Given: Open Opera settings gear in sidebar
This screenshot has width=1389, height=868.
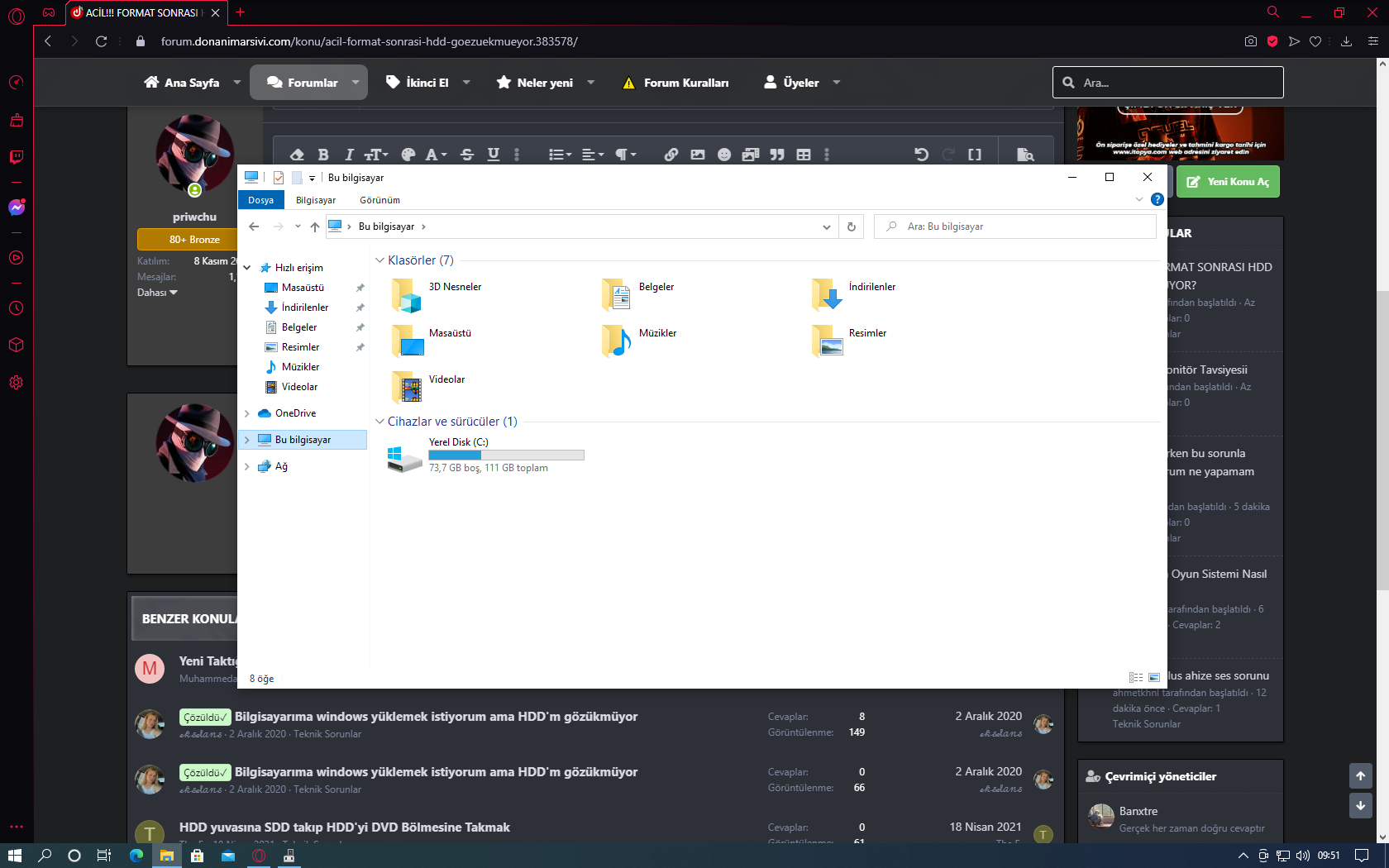Looking at the screenshot, I should click(x=17, y=383).
